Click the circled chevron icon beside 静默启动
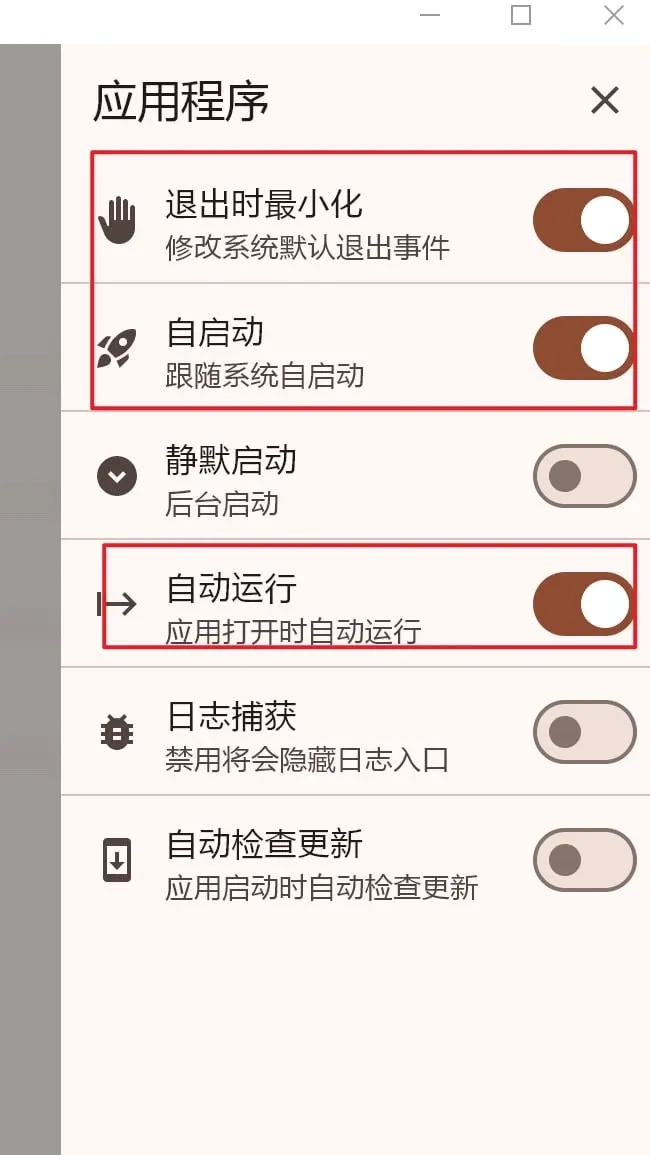The image size is (650, 1155). pyautogui.click(x=117, y=475)
